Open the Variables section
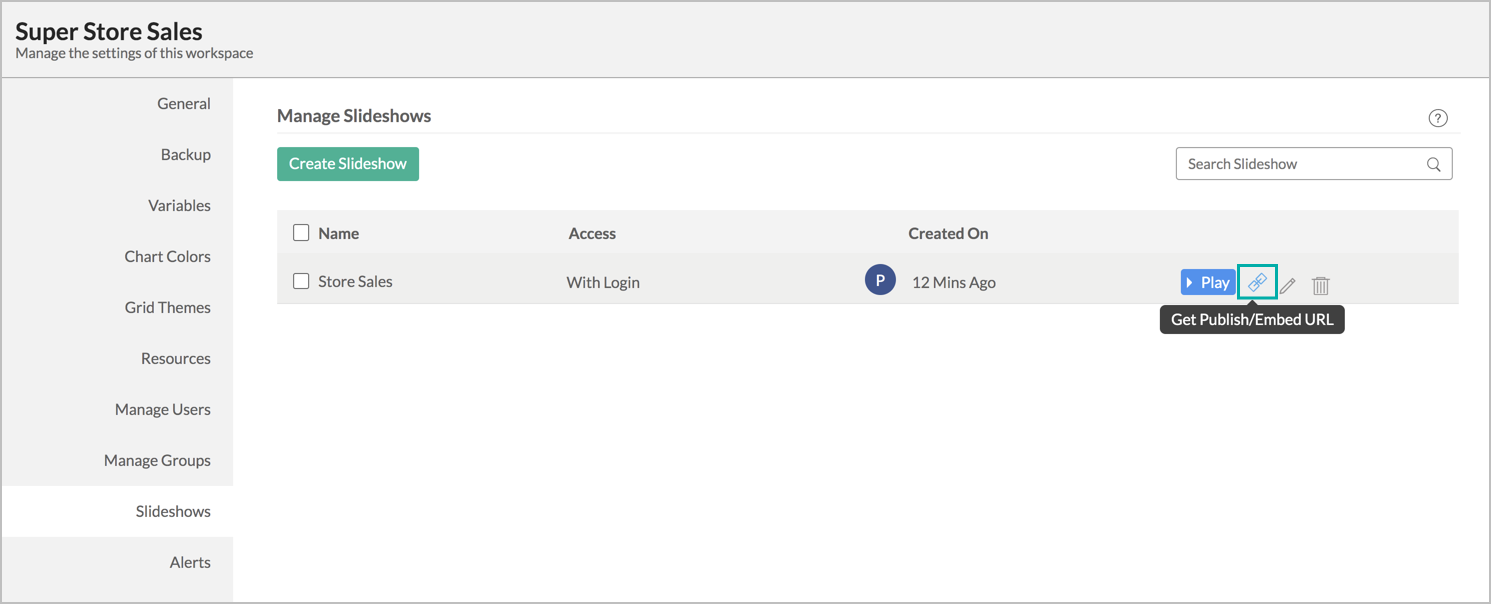The image size is (1491, 604). coord(179,206)
